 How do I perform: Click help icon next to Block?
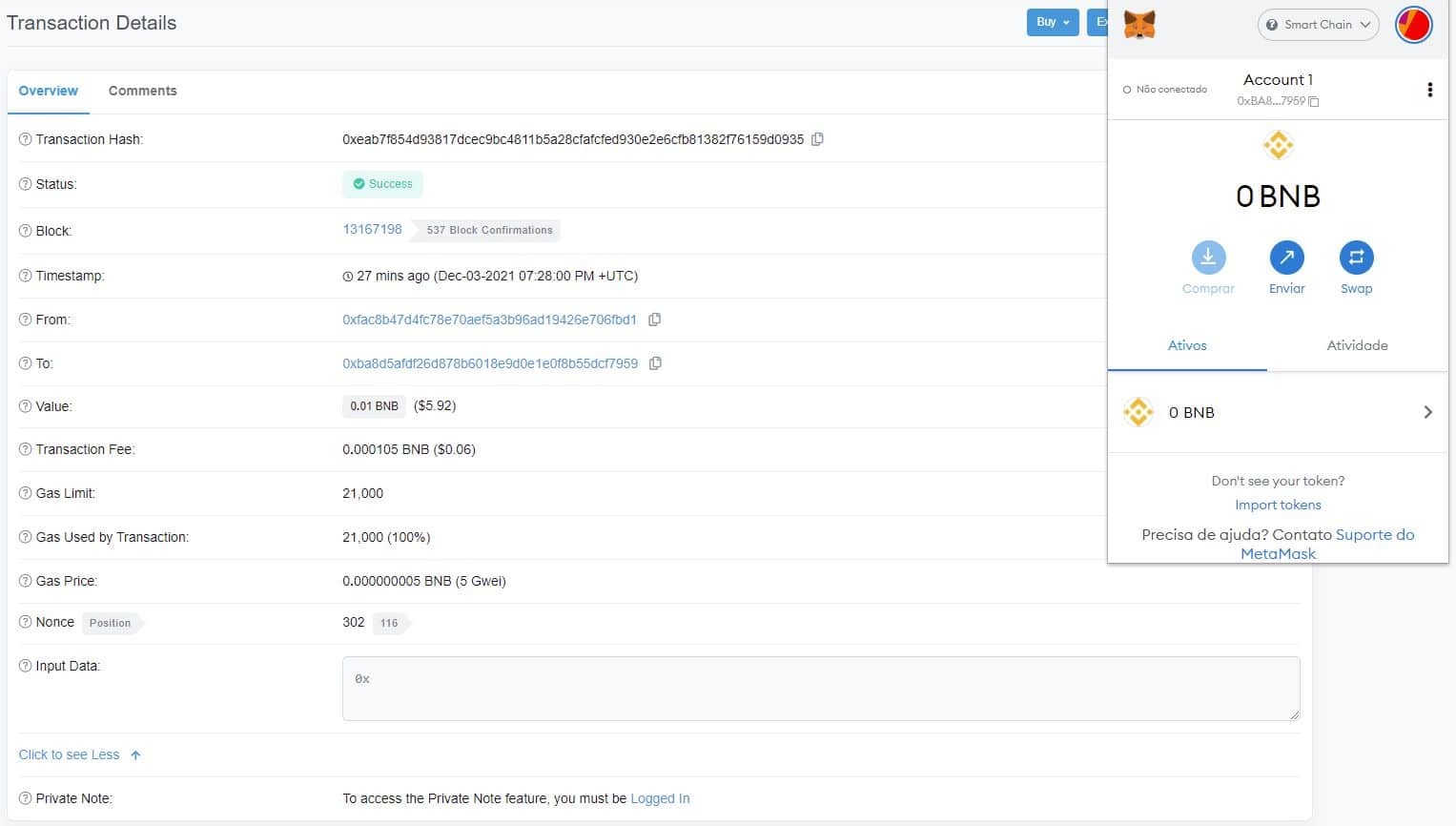(26, 231)
